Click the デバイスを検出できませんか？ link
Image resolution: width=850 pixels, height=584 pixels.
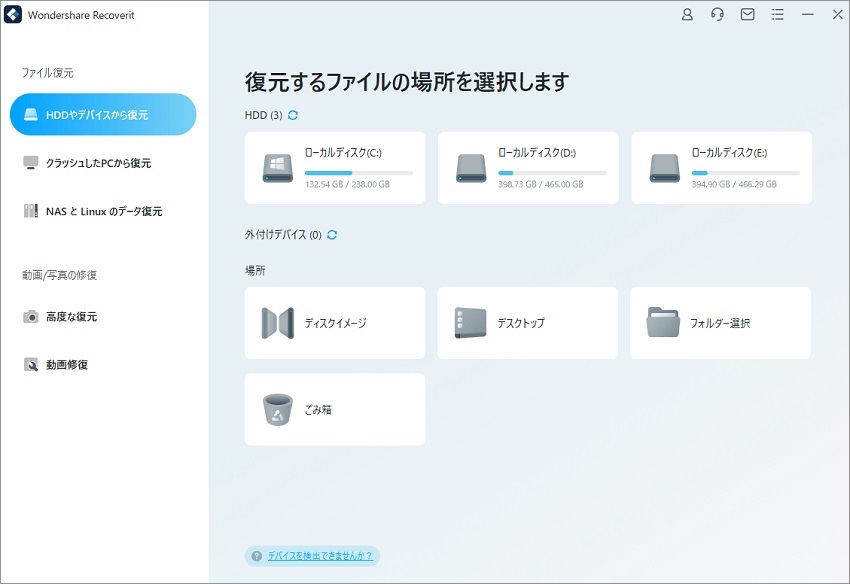coord(319,556)
